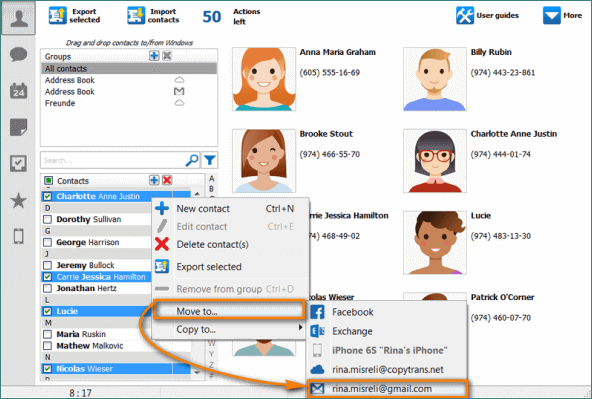Open the device phone icon in sidebar
Viewport: 592px width, 399px height.
18,236
